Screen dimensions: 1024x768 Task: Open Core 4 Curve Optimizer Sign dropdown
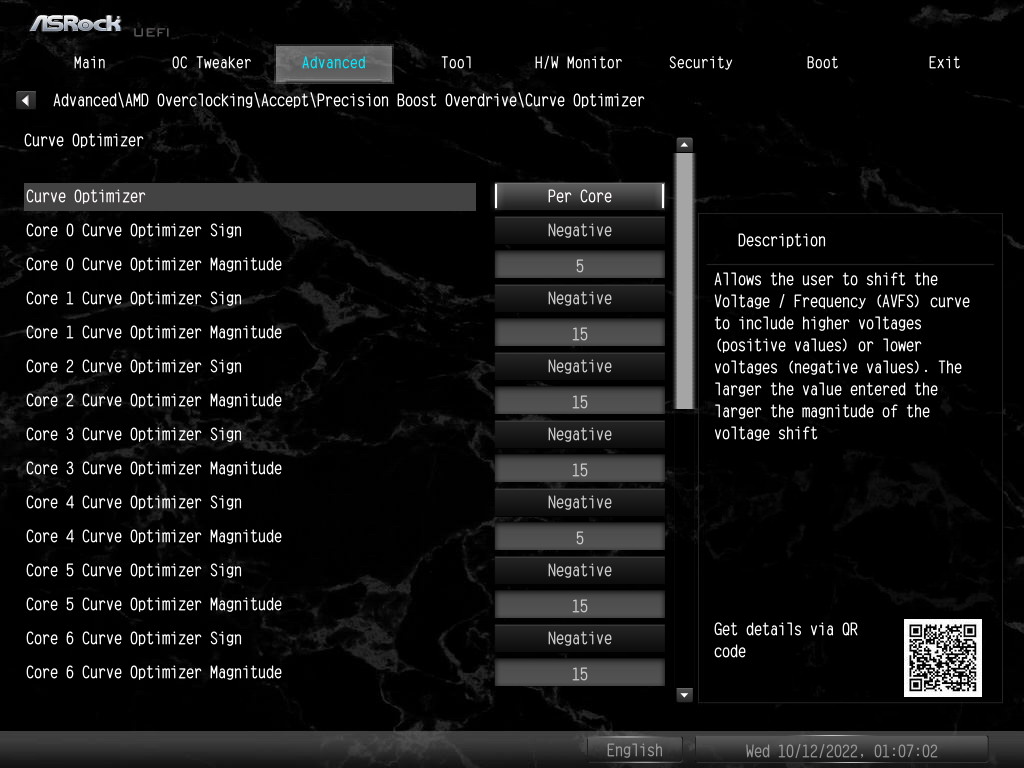(579, 502)
